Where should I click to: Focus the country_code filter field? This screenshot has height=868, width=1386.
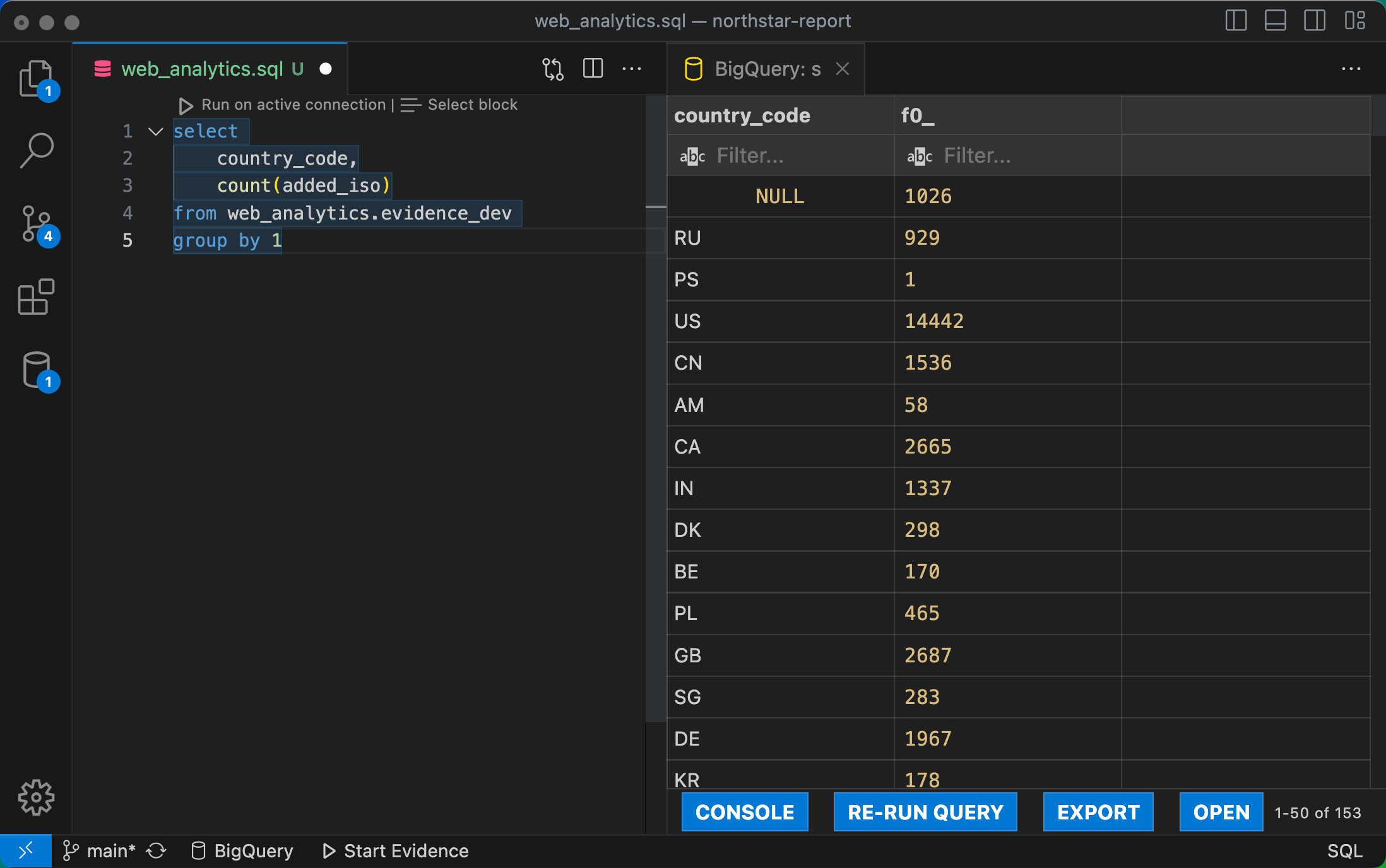click(x=800, y=156)
